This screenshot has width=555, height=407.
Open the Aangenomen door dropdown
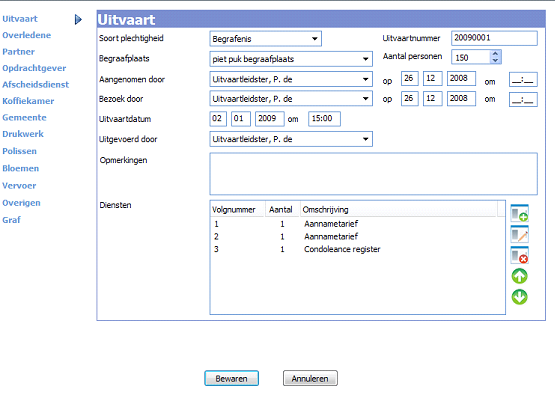(365, 79)
